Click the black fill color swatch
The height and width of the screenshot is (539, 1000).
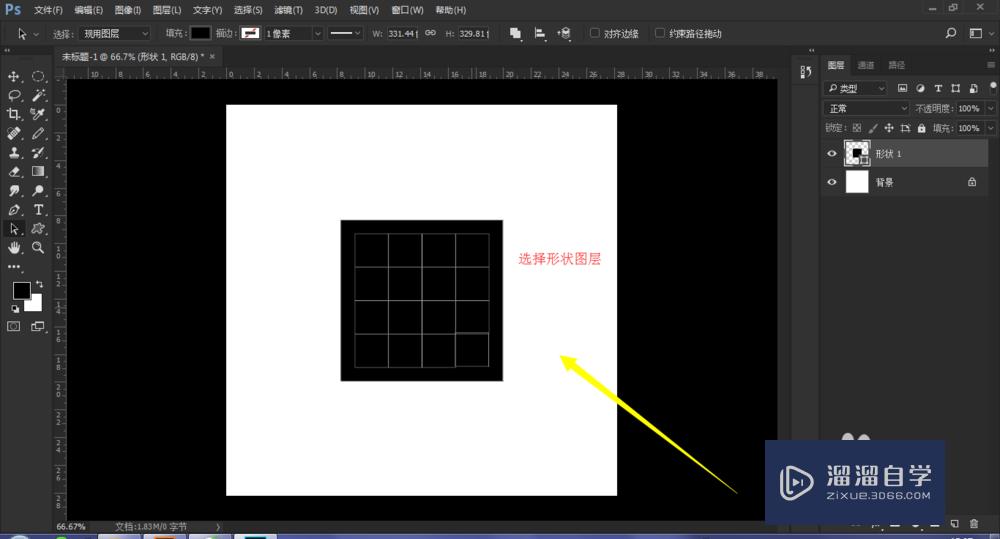pos(200,33)
